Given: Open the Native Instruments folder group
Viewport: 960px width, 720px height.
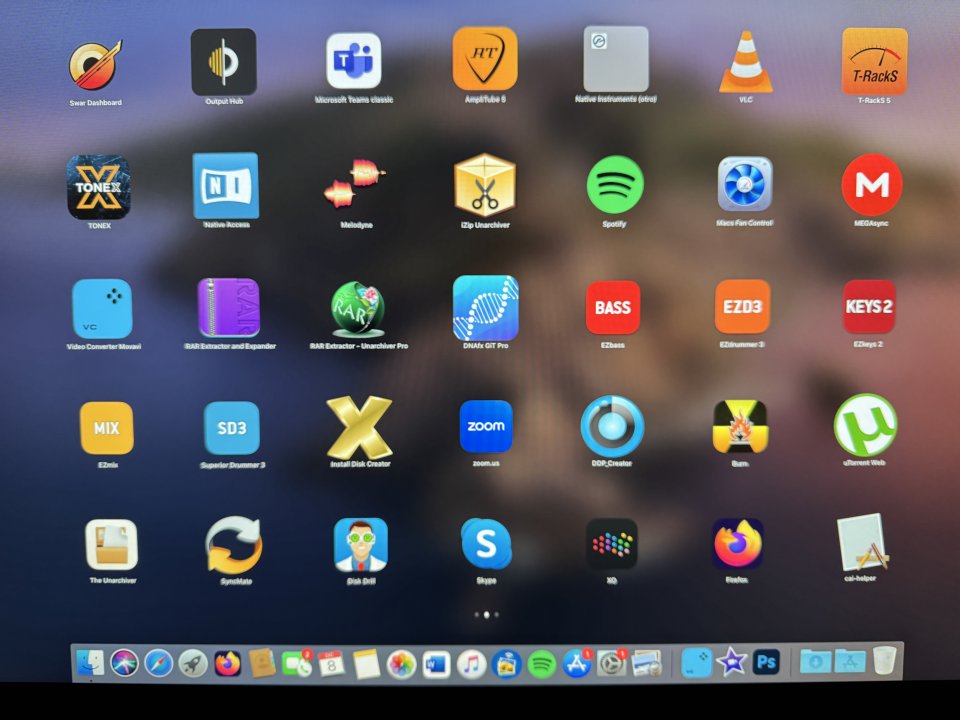Looking at the screenshot, I should coord(615,59).
